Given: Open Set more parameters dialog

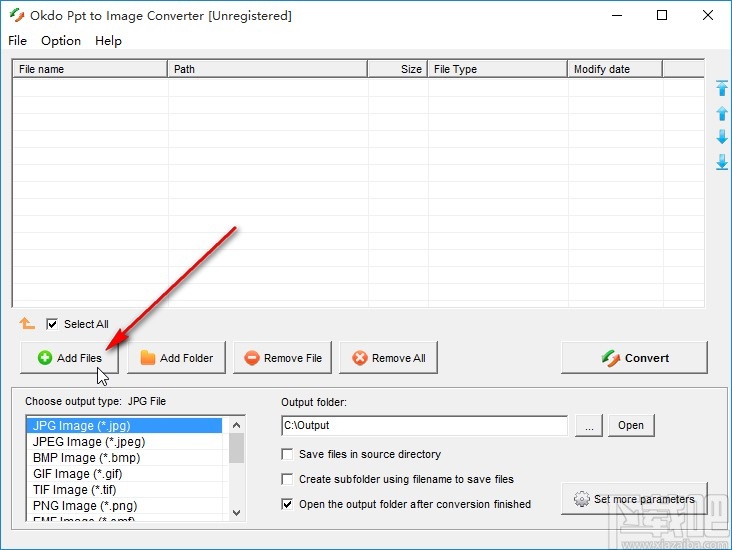Looking at the screenshot, I should [x=634, y=499].
